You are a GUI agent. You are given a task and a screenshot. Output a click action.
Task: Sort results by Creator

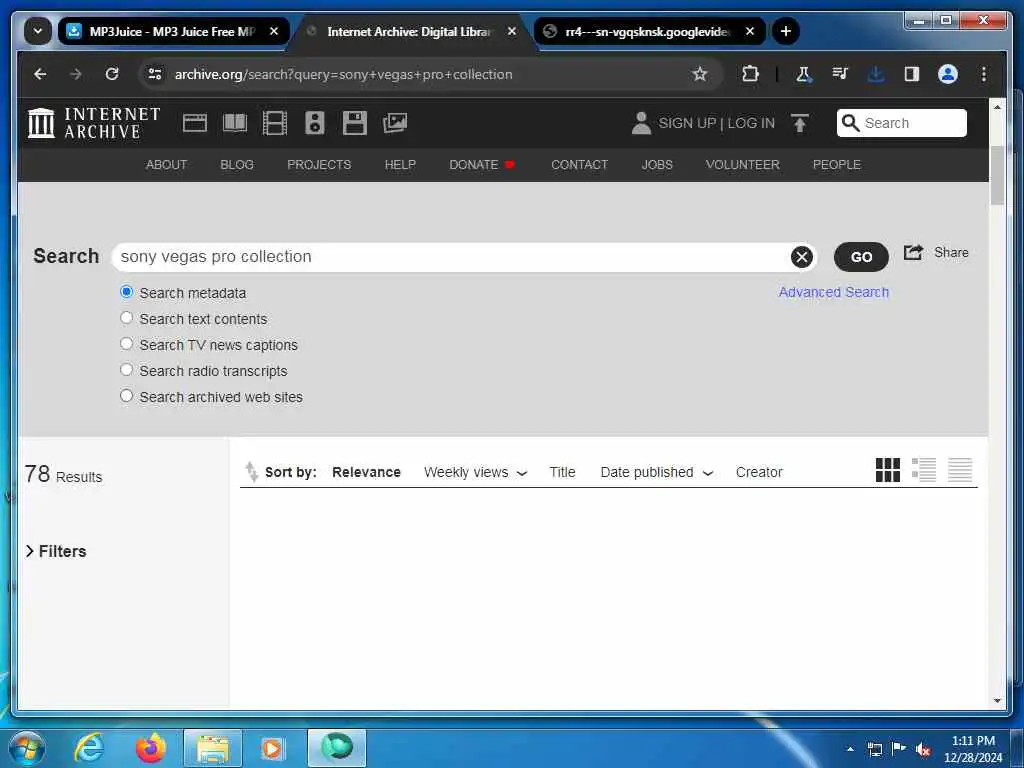tap(759, 472)
